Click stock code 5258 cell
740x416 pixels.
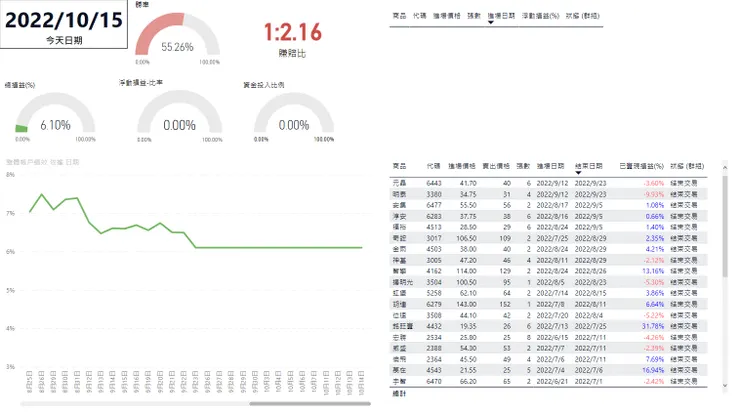tap(434, 293)
